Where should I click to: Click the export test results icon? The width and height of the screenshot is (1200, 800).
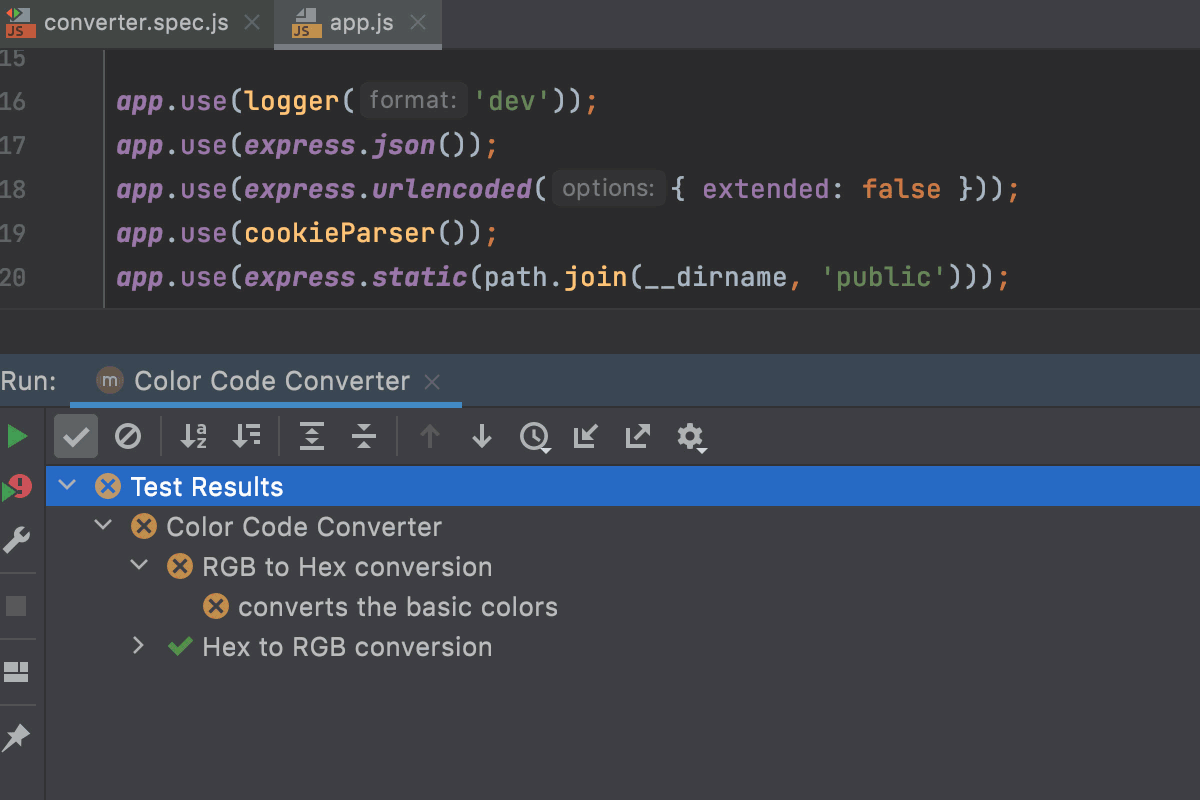click(x=637, y=436)
